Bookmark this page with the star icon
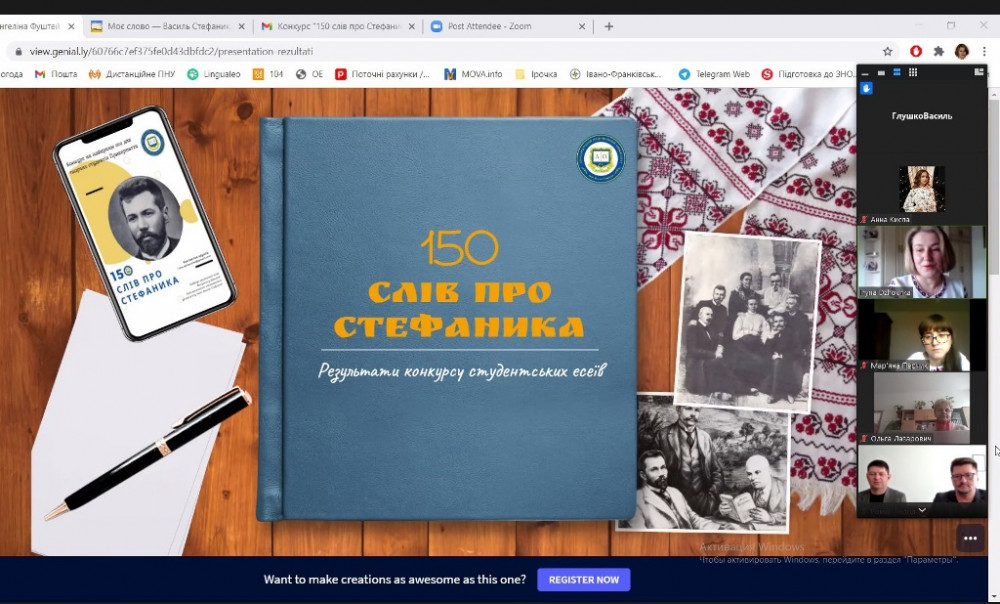Viewport: 1000px width, 604px height. pos(887,52)
